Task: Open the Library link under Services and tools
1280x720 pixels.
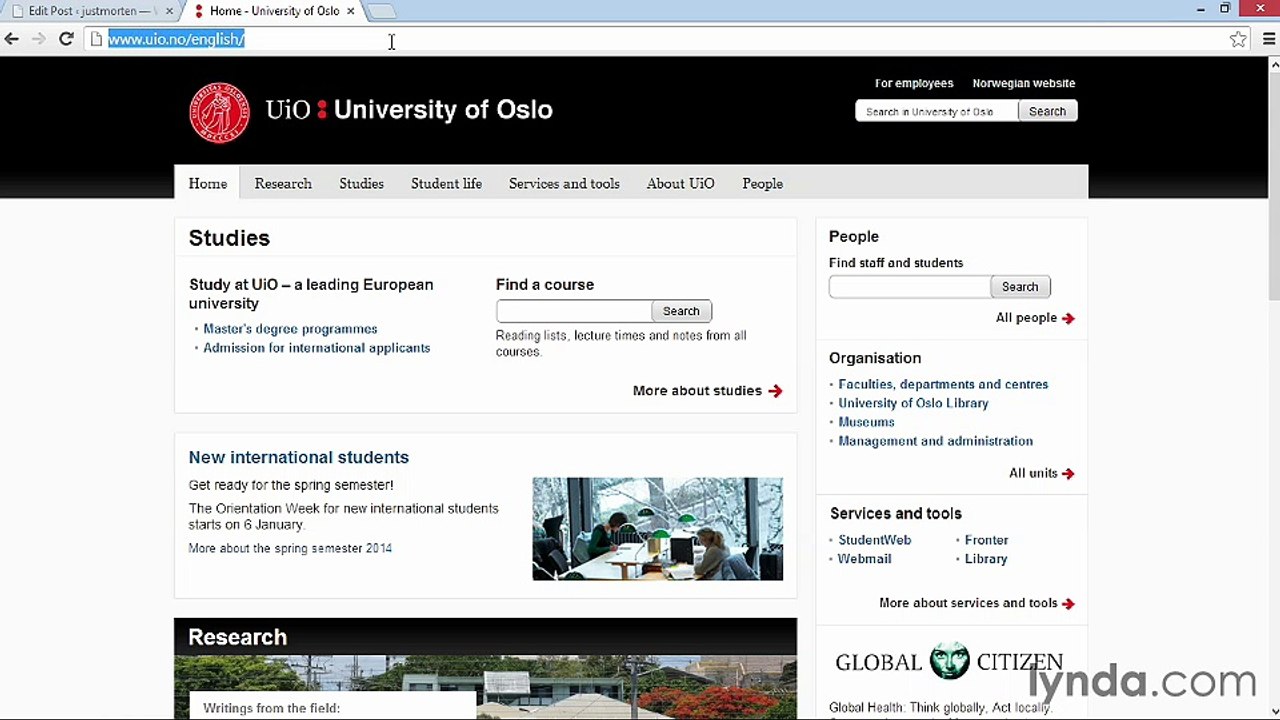Action: [986, 559]
